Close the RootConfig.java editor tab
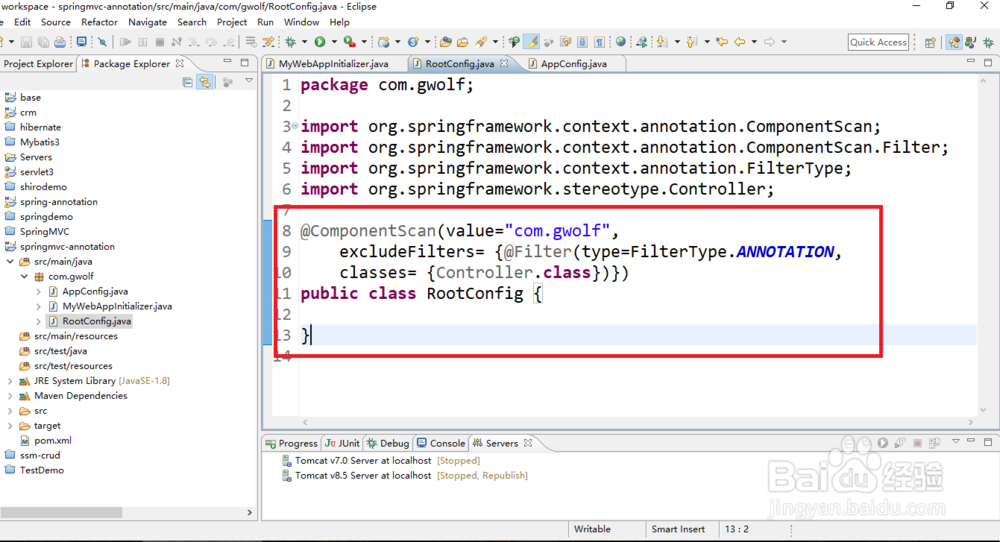1000x542 pixels. (x=504, y=63)
